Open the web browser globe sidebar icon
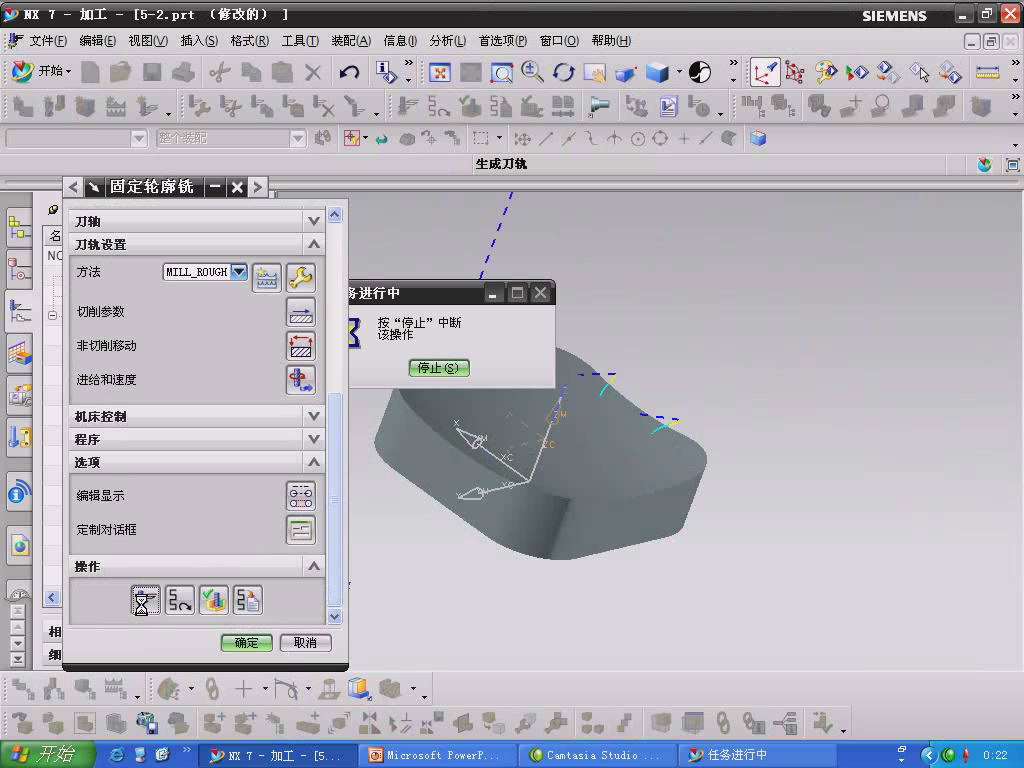The width and height of the screenshot is (1024, 768). coord(20,545)
